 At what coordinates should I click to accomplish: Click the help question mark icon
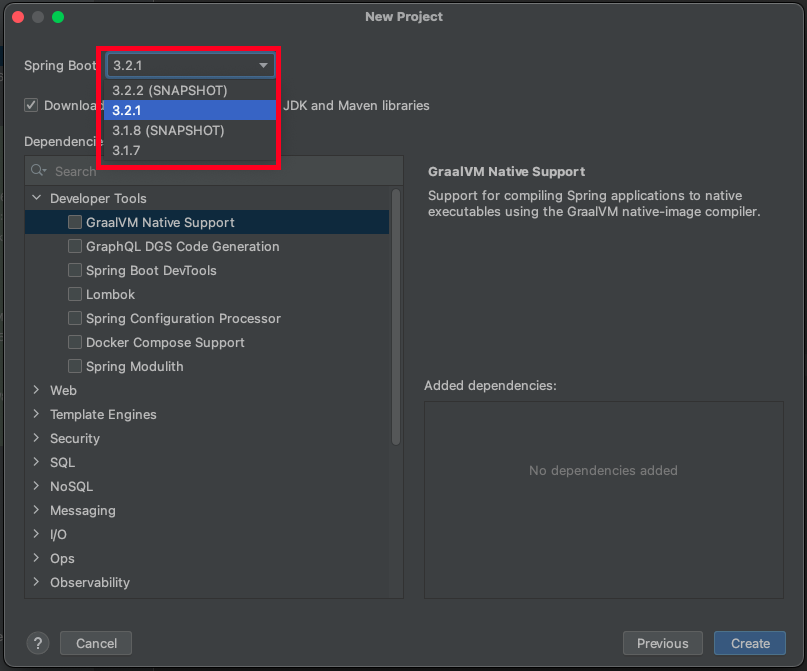coord(37,643)
